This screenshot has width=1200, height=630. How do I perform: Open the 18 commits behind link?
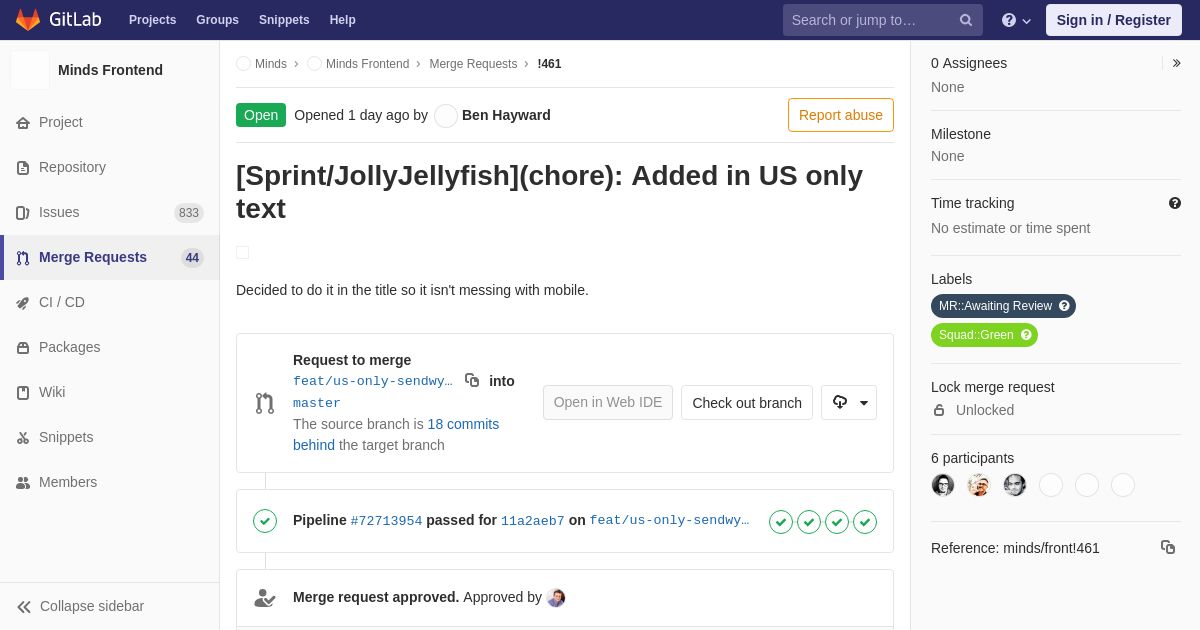463,424
